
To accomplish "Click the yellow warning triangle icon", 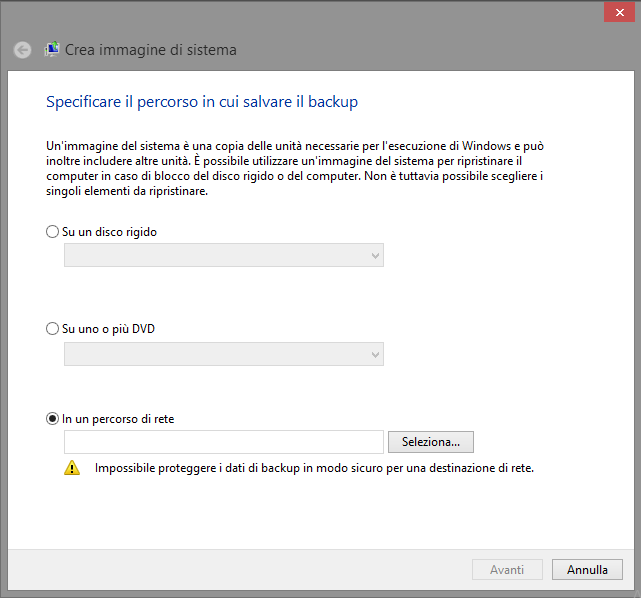I will [72, 467].
